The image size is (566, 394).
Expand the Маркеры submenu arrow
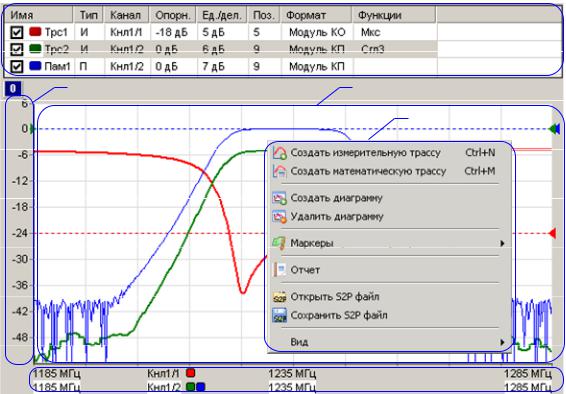[502, 244]
